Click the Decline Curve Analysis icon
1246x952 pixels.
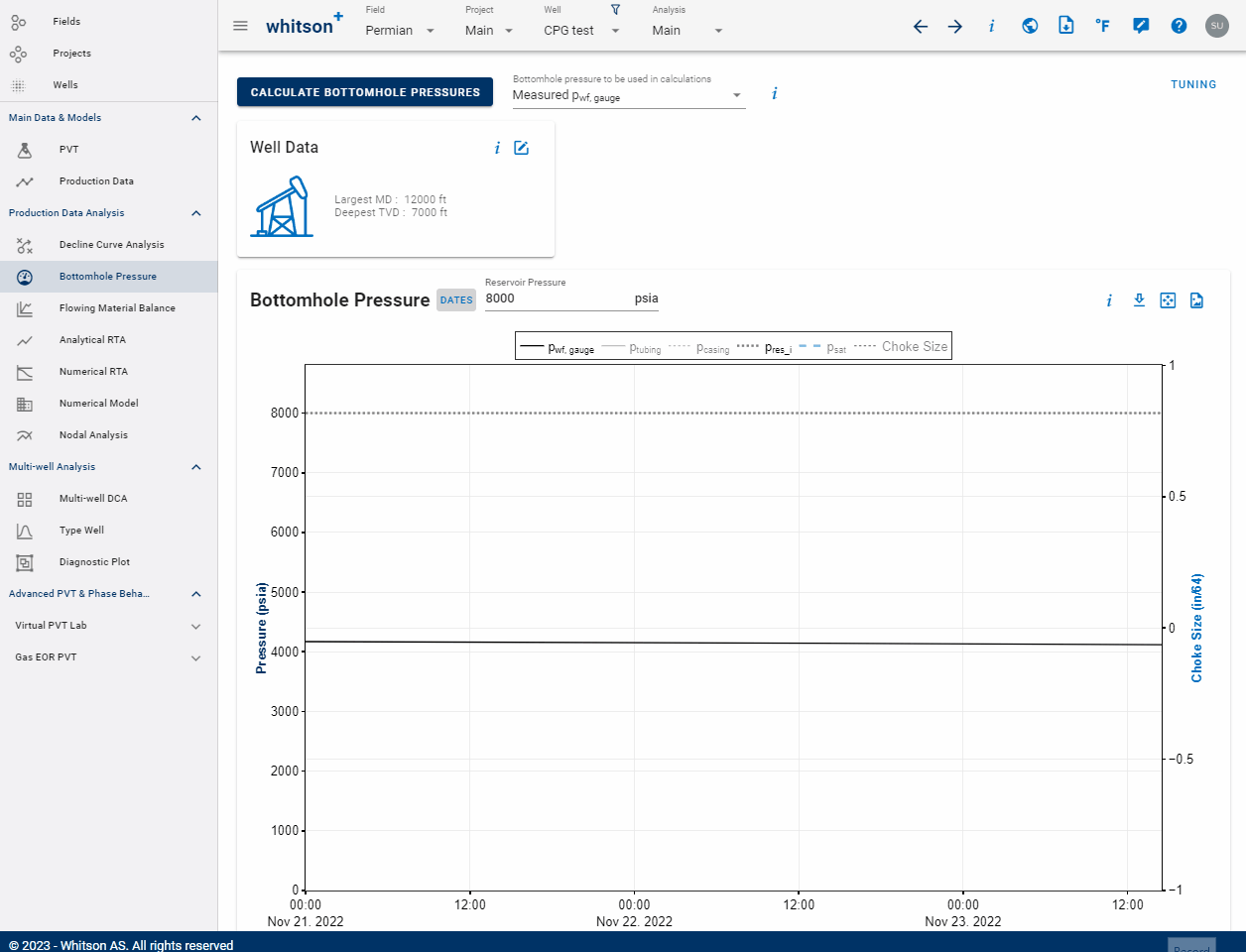[25, 245]
